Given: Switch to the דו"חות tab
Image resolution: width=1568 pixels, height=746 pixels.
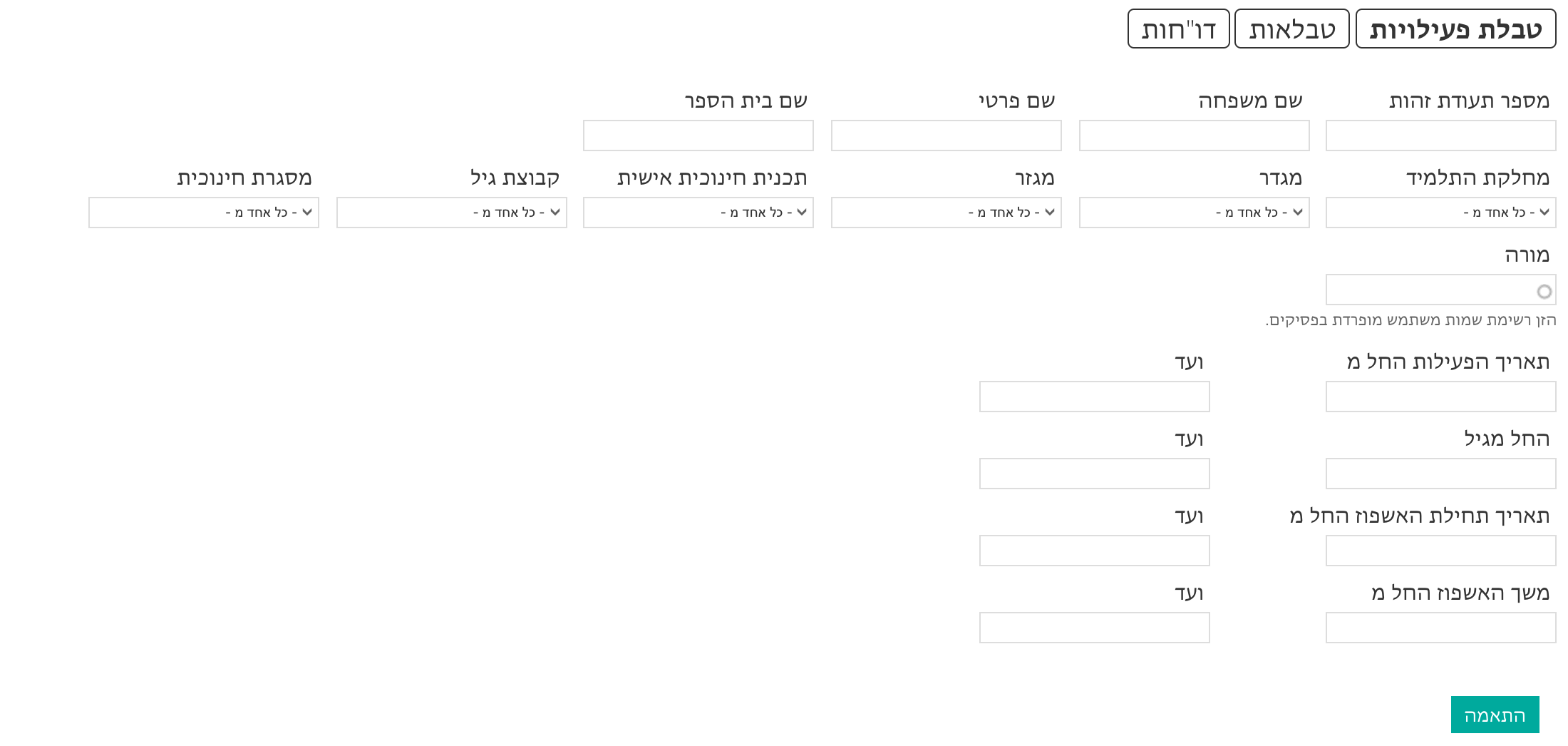Looking at the screenshot, I should 1178,29.
